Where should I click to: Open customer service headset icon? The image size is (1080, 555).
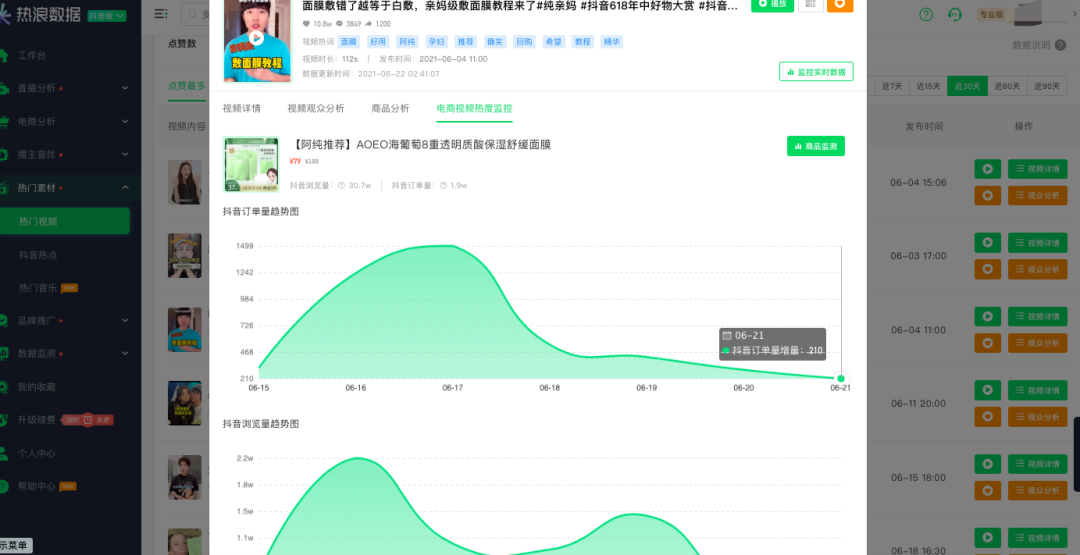[955, 14]
